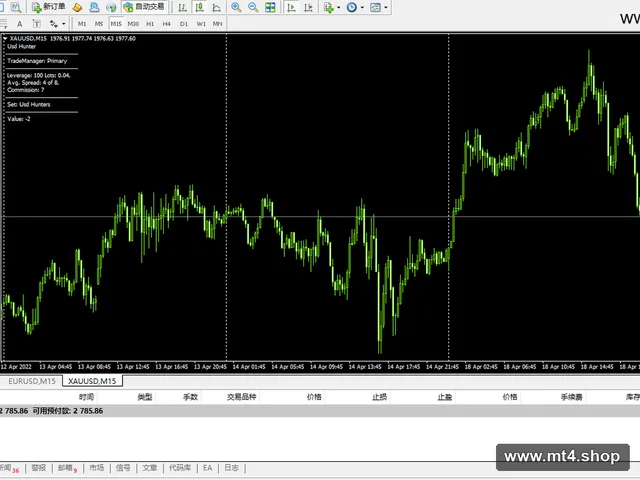640x480 pixels.
Task: Click the 'TradeManager: Primary' chart label
Action: (x=37, y=61)
